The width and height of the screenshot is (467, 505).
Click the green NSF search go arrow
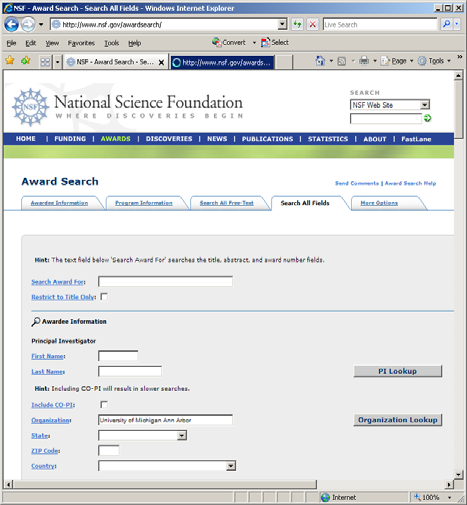(427, 118)
